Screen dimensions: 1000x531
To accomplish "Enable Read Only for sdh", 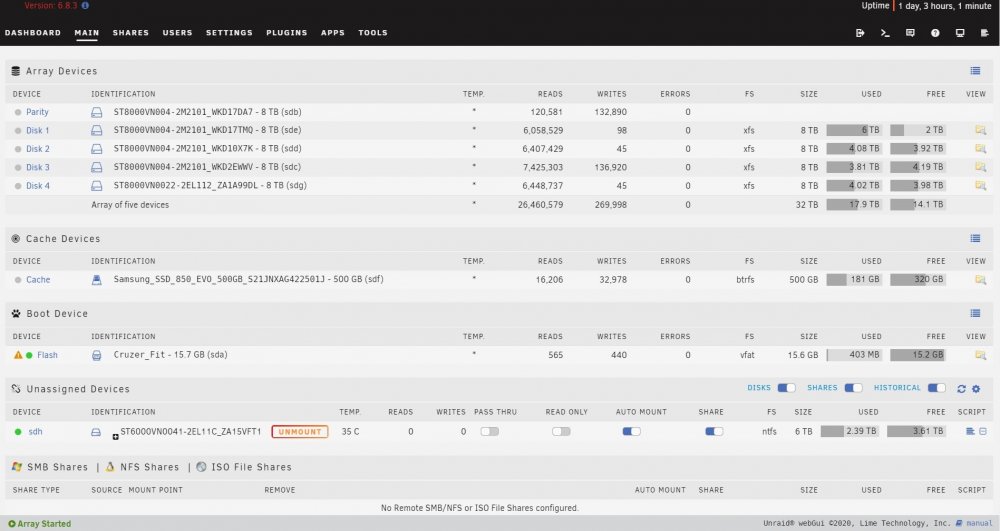I will [x=561, y=432].
